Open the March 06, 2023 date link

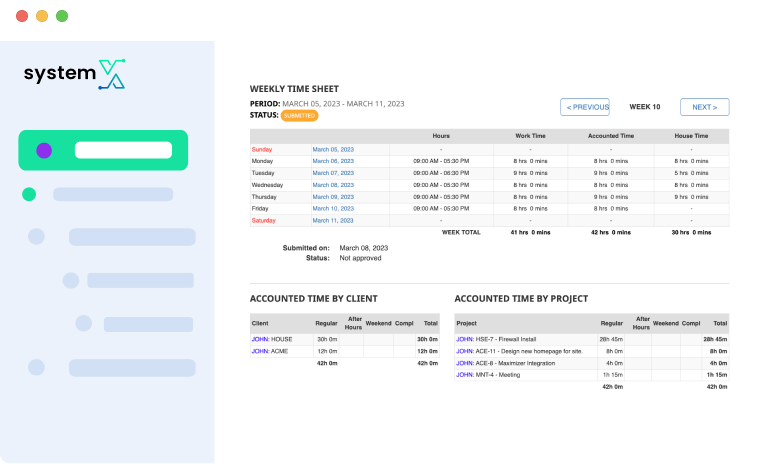tap(333, 161)
